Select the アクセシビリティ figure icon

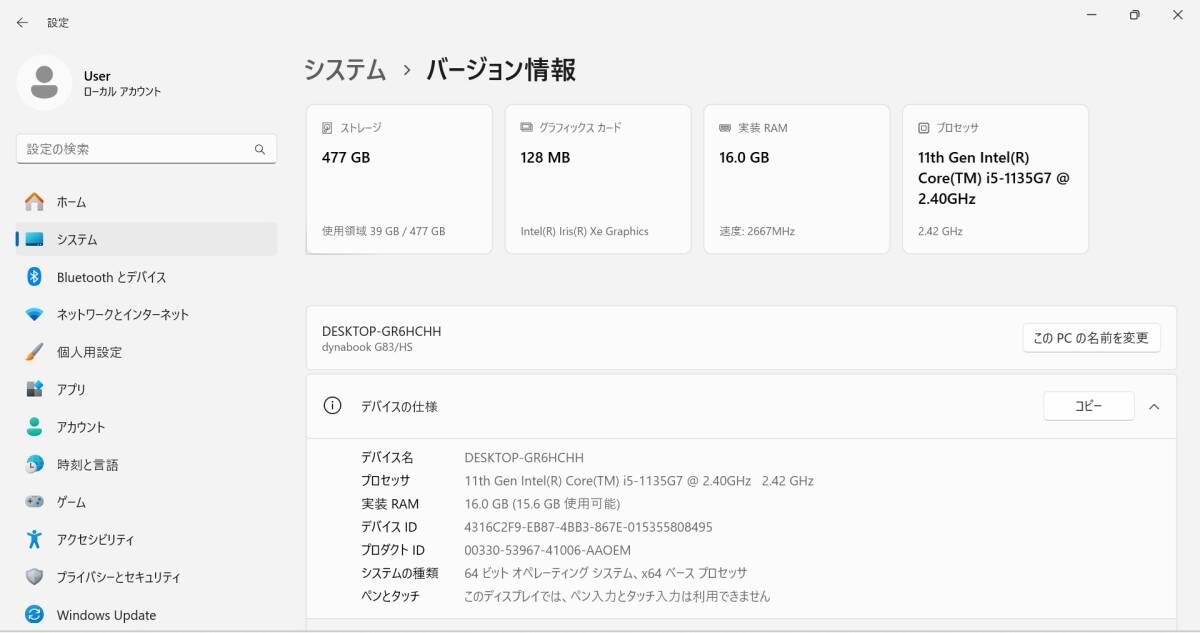click(35, 539)
